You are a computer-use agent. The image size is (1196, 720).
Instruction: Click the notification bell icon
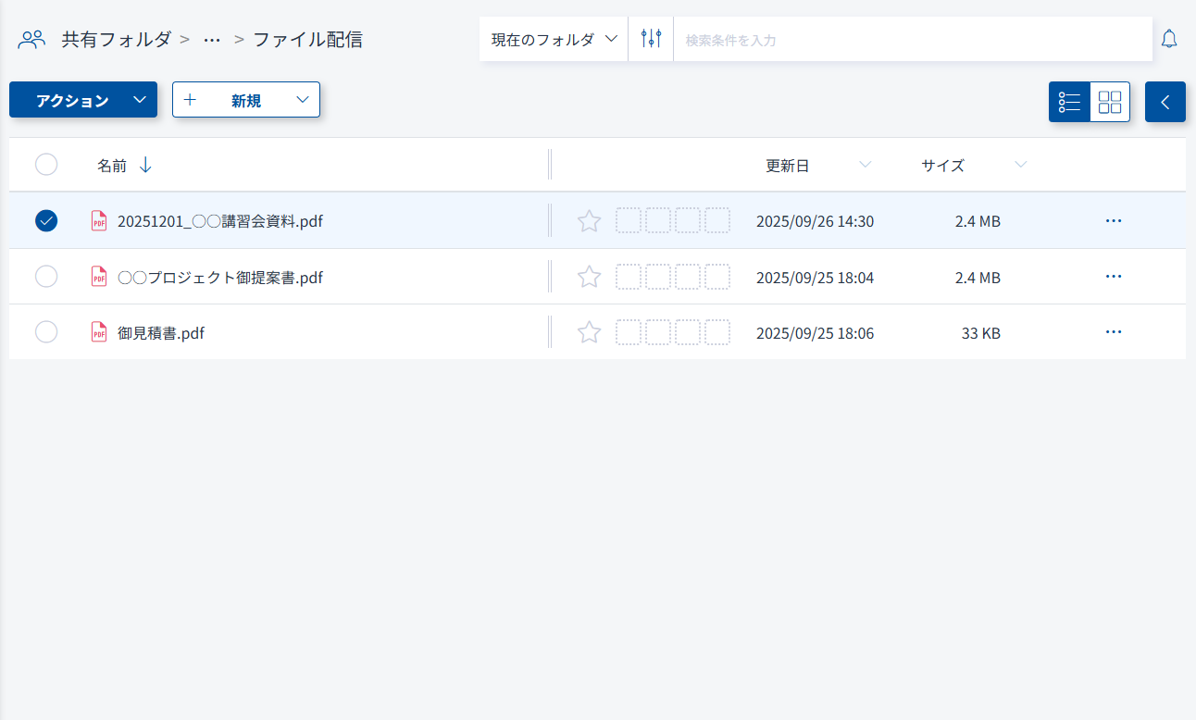[x=1169, y=39]
